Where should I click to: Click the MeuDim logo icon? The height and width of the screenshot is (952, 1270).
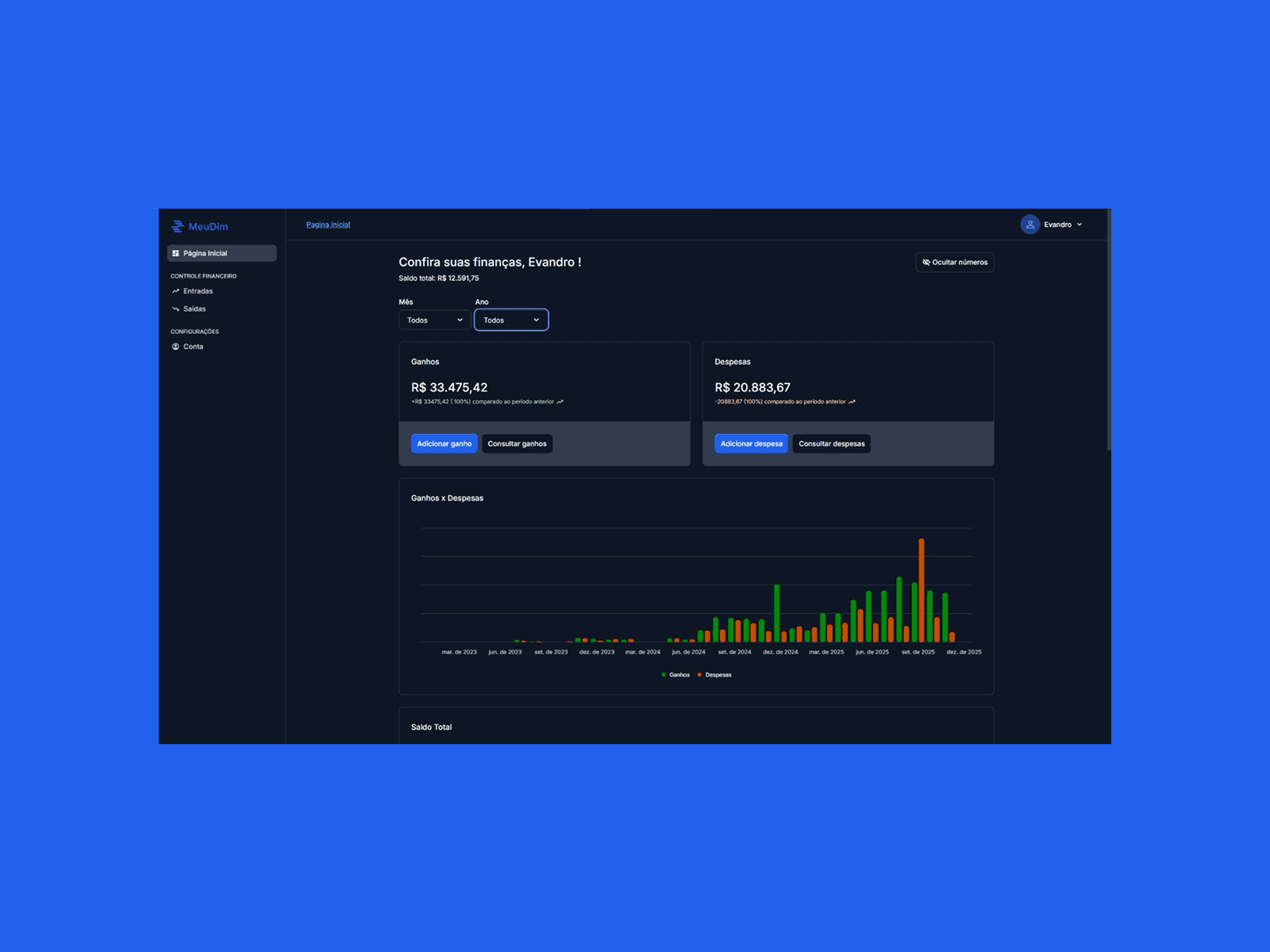pos(177,227)
